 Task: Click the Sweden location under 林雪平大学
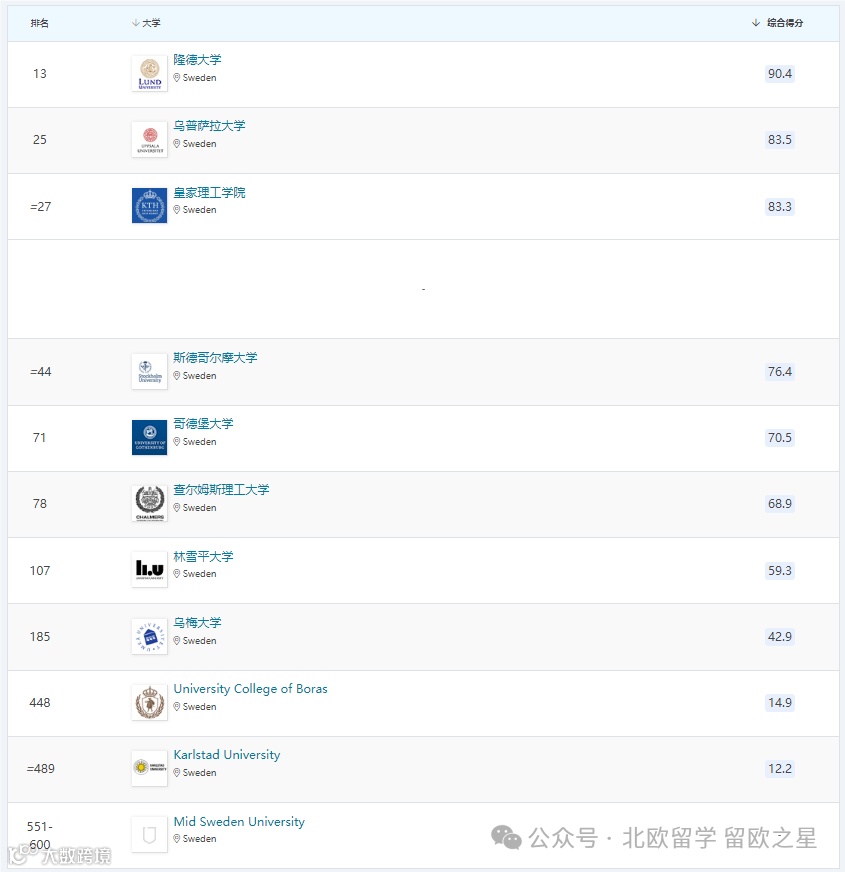(x=199, y=573)
